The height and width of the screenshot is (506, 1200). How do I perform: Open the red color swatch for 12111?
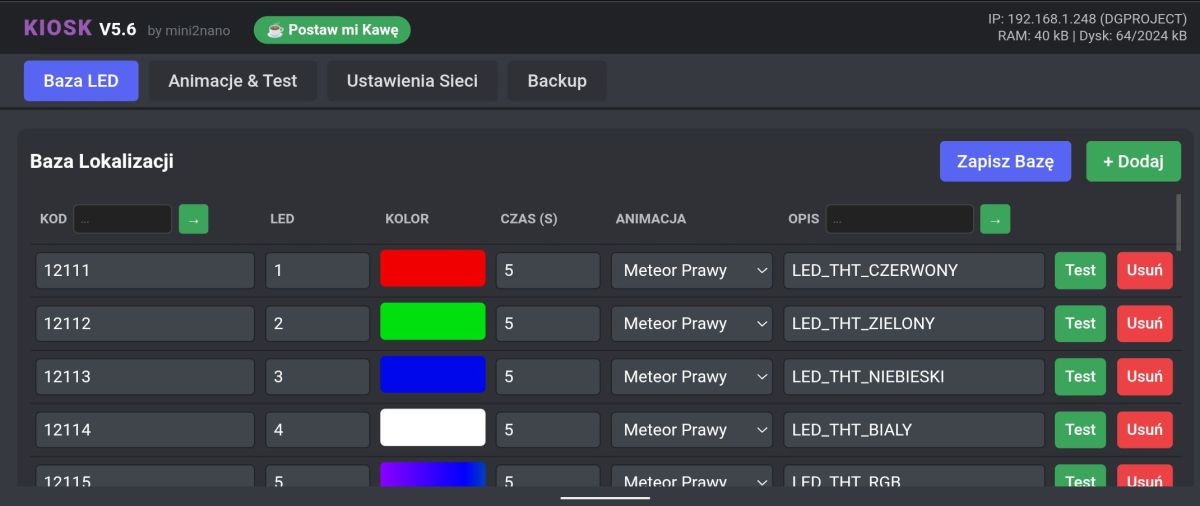pyautogui.click(x=432, y=269)
